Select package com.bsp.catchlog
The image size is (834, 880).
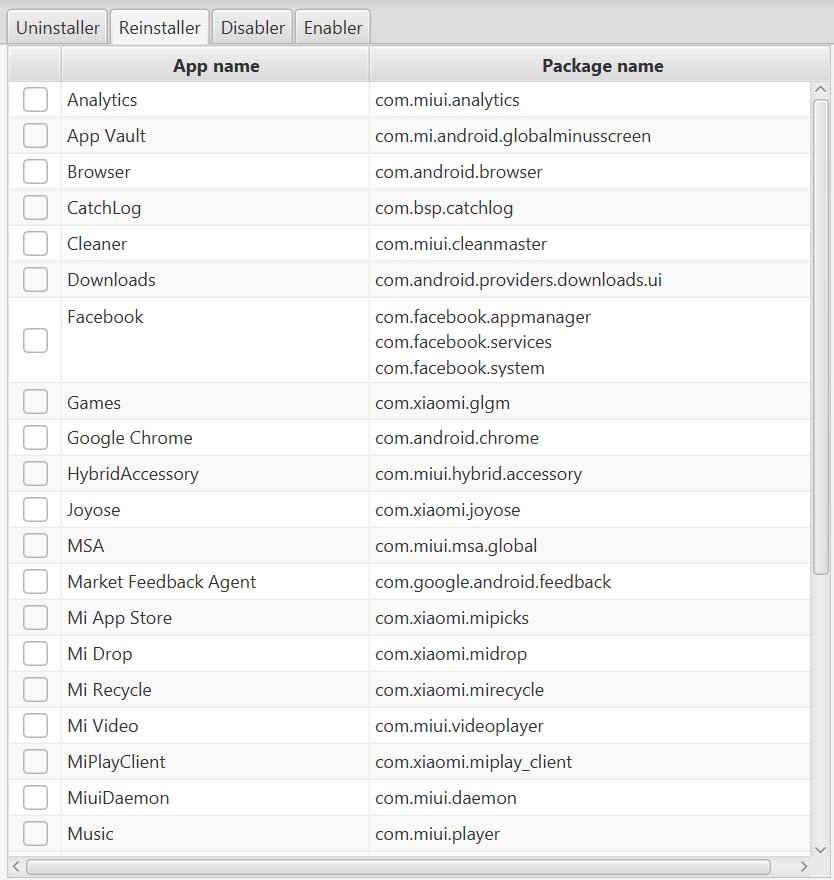(444, 208)
